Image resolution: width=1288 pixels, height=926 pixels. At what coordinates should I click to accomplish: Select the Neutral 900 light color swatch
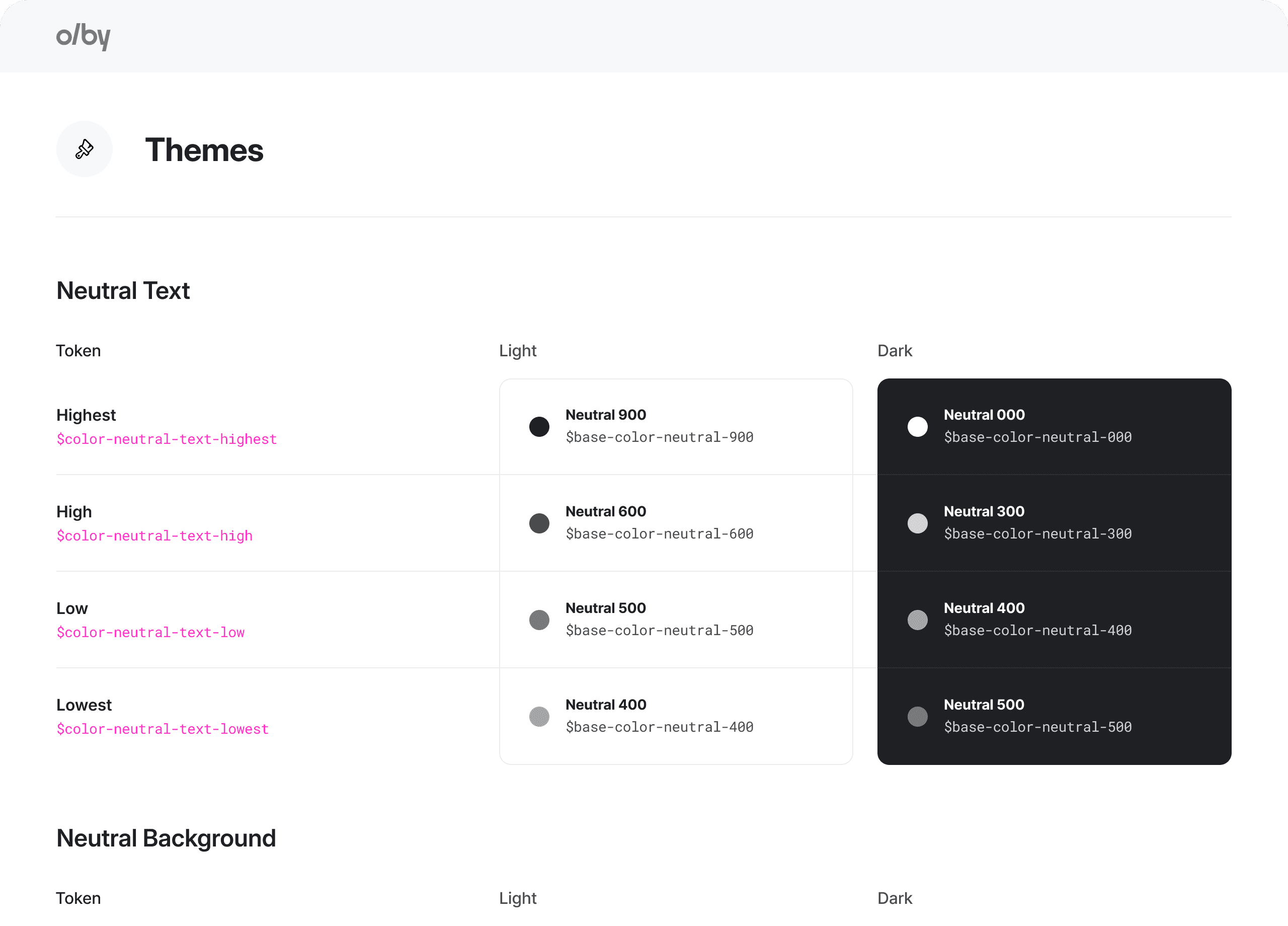539,427
